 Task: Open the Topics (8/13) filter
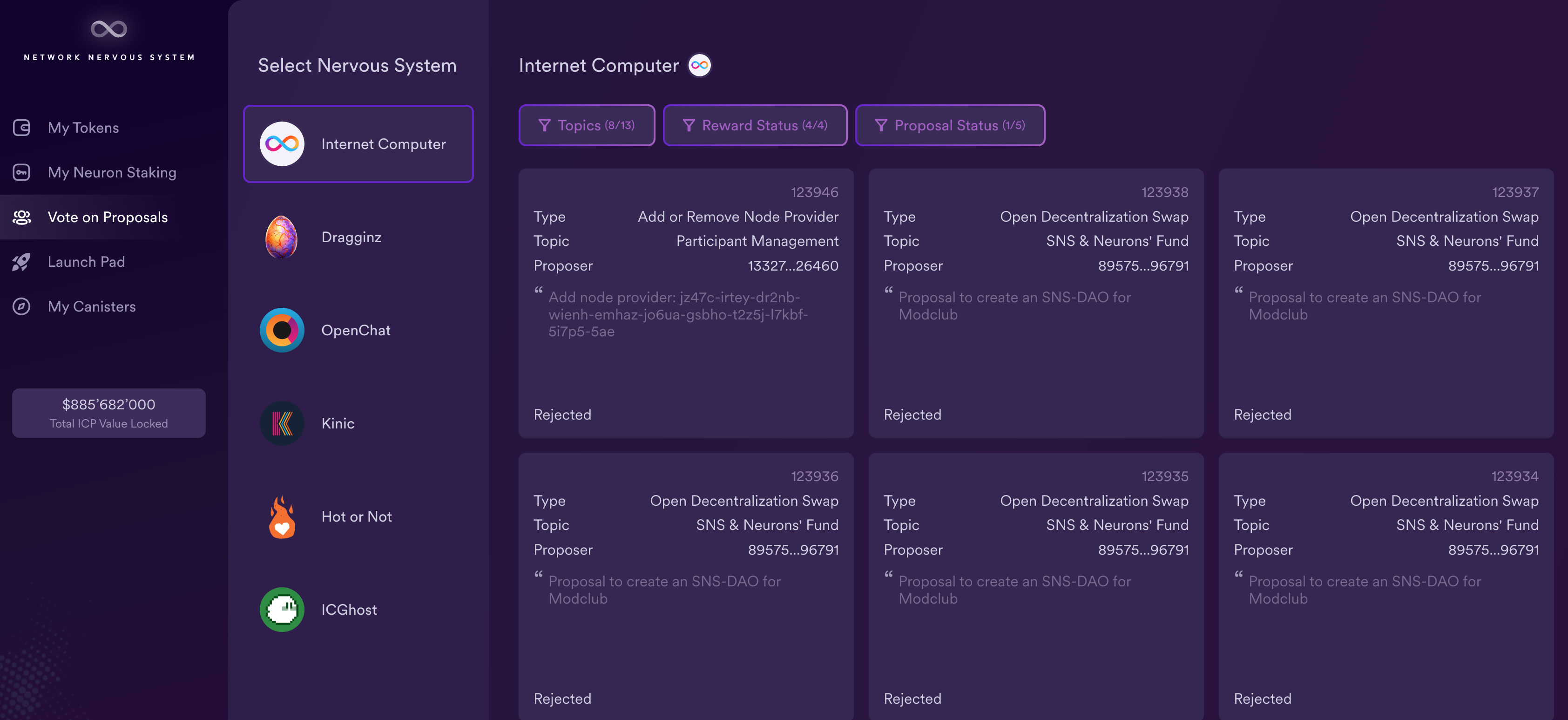click(x=587, y=125)
